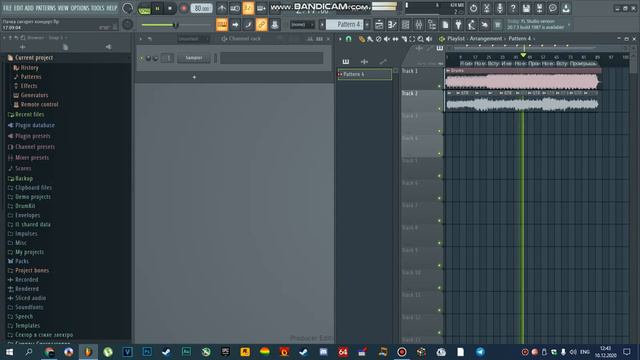
Task: Open the snap selector dropdown showing (none)
Action: pyautogui.click(x=302, y=24)
